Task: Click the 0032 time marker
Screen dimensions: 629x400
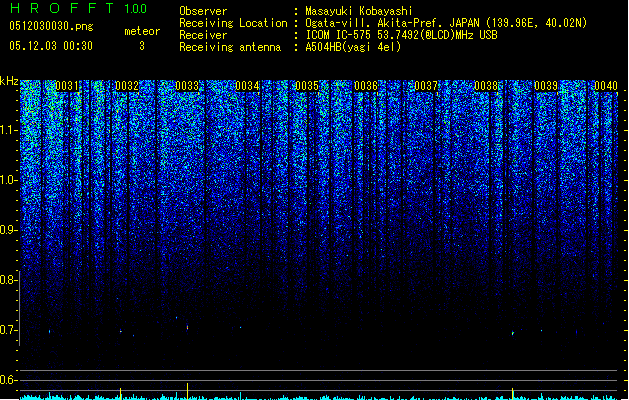Action: [x=127, y=86]
